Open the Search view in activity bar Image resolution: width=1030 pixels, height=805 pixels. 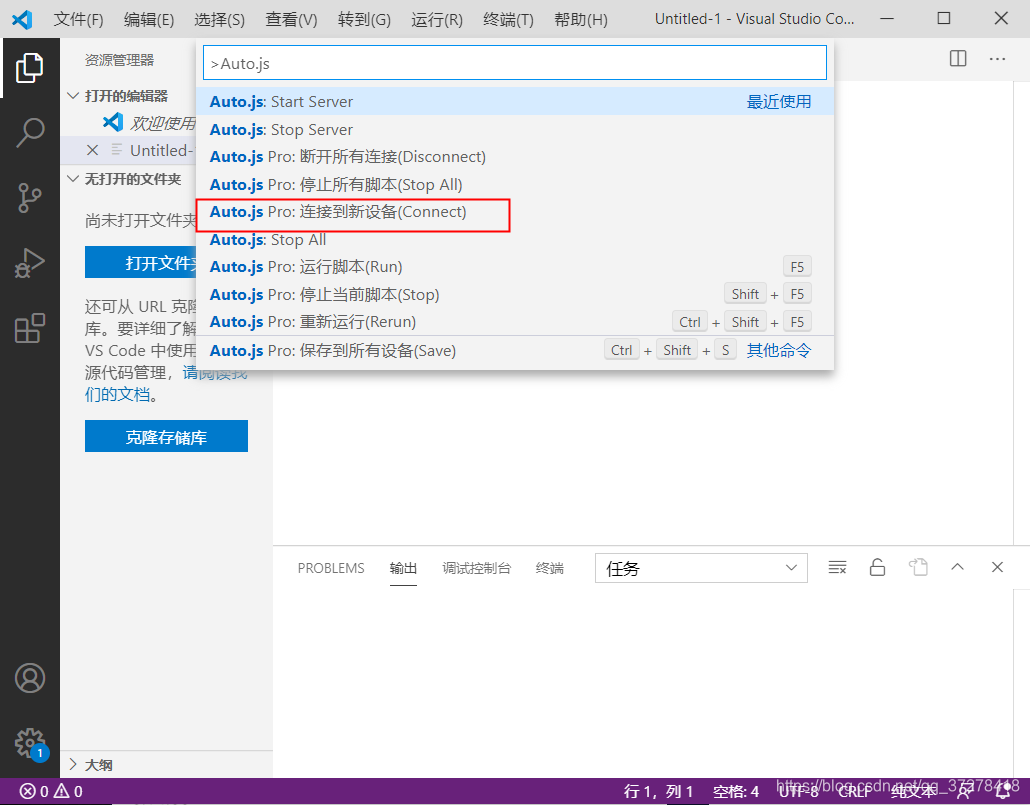pyautogui.click(x=30, y=133)
